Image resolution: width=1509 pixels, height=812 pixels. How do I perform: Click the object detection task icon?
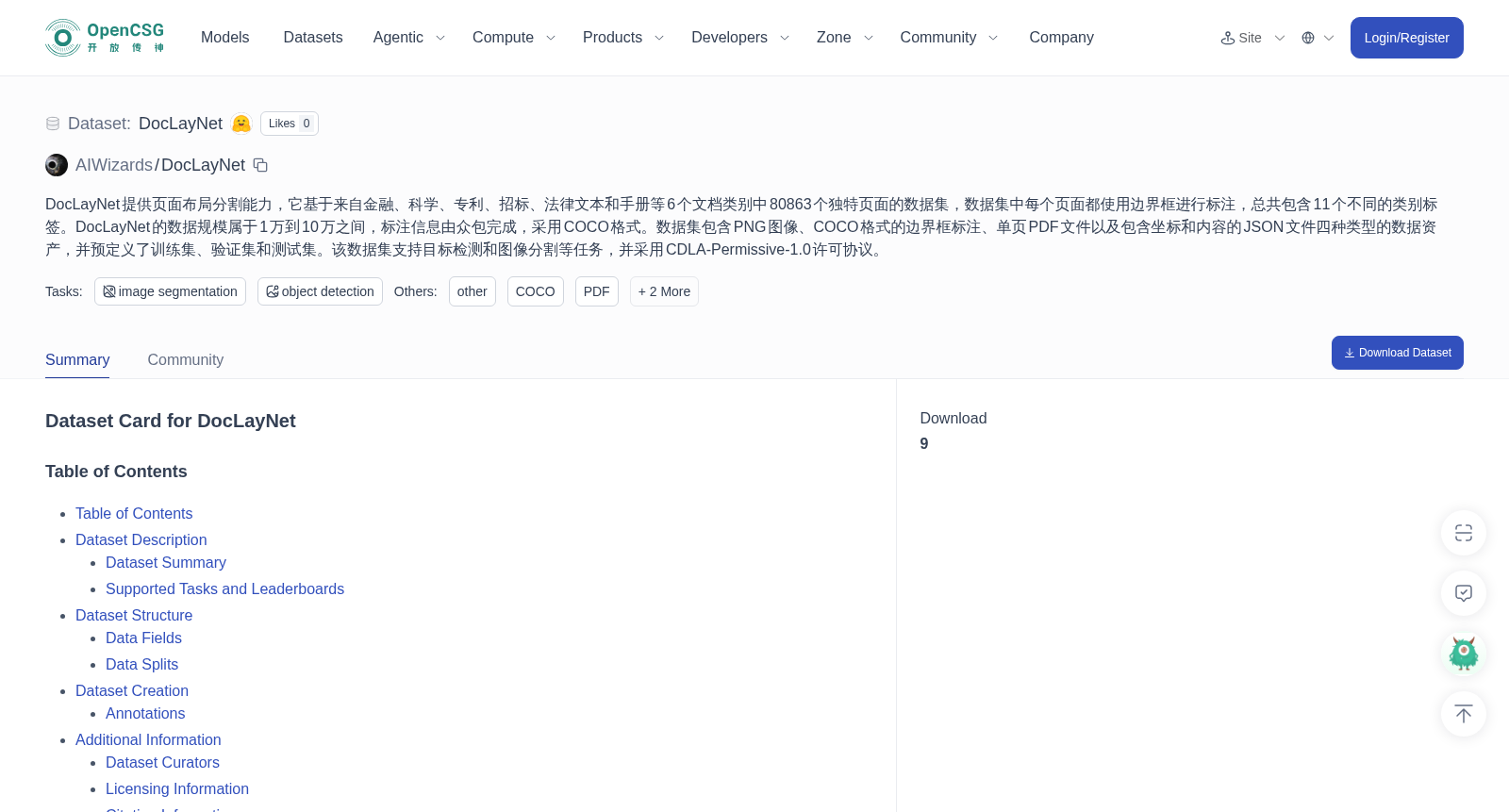273,291
